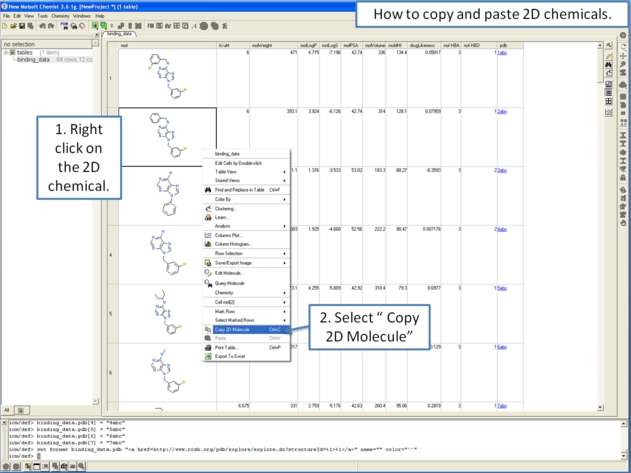Open the 1abc PDB link
The height and width of the screenshot is (473, 631).
502,53
